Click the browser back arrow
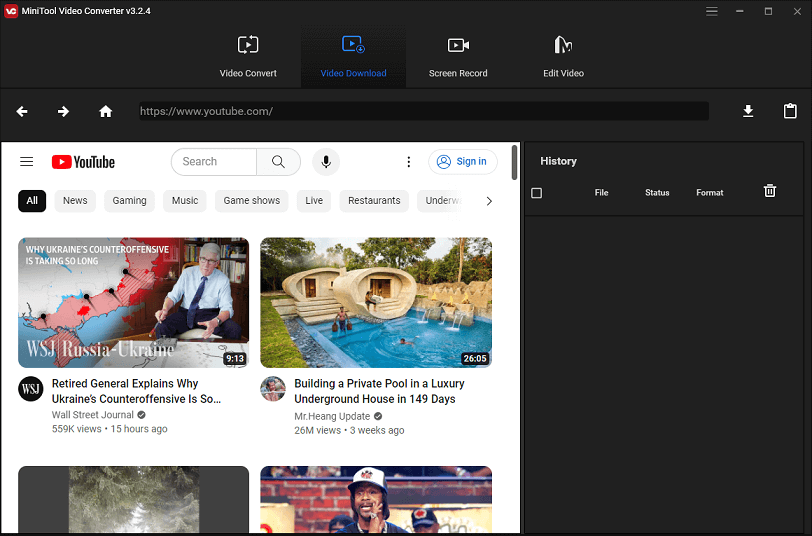 (x=22, y=111)
